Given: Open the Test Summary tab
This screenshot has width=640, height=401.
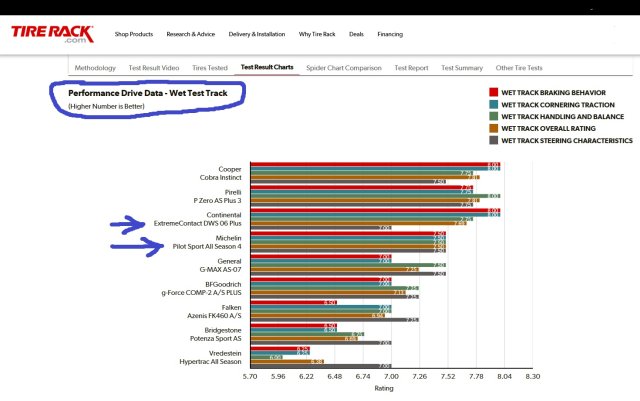Looking at the screenshot, I should tap(462, 68).
